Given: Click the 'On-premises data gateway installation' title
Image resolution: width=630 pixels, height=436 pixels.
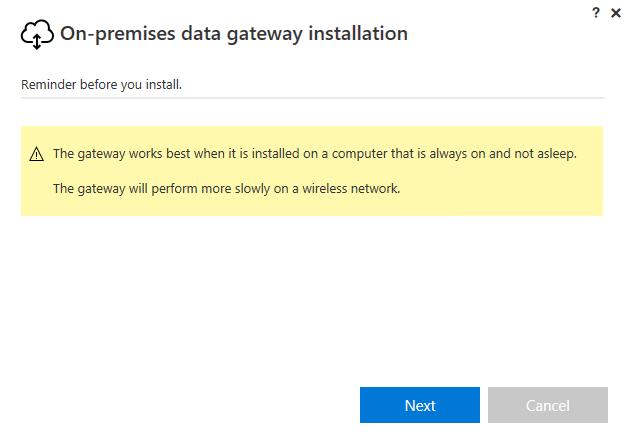Looking at the screenshot, I should point(234,34).
